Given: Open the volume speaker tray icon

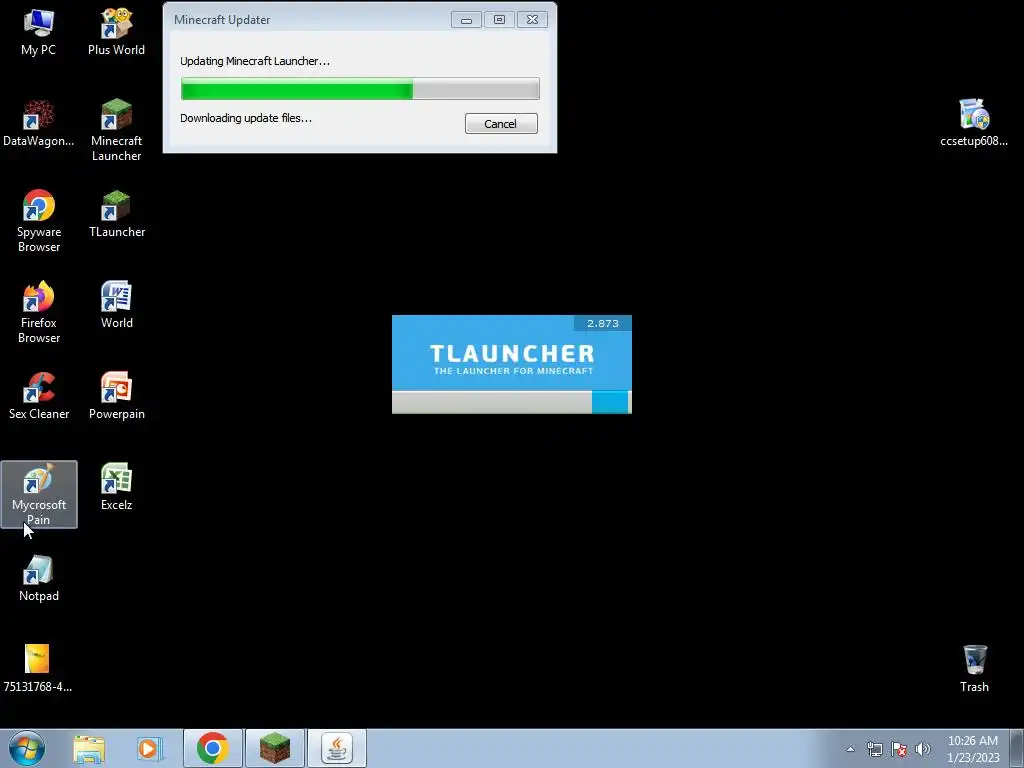Looking at the screenshot, I should [923, 749].
